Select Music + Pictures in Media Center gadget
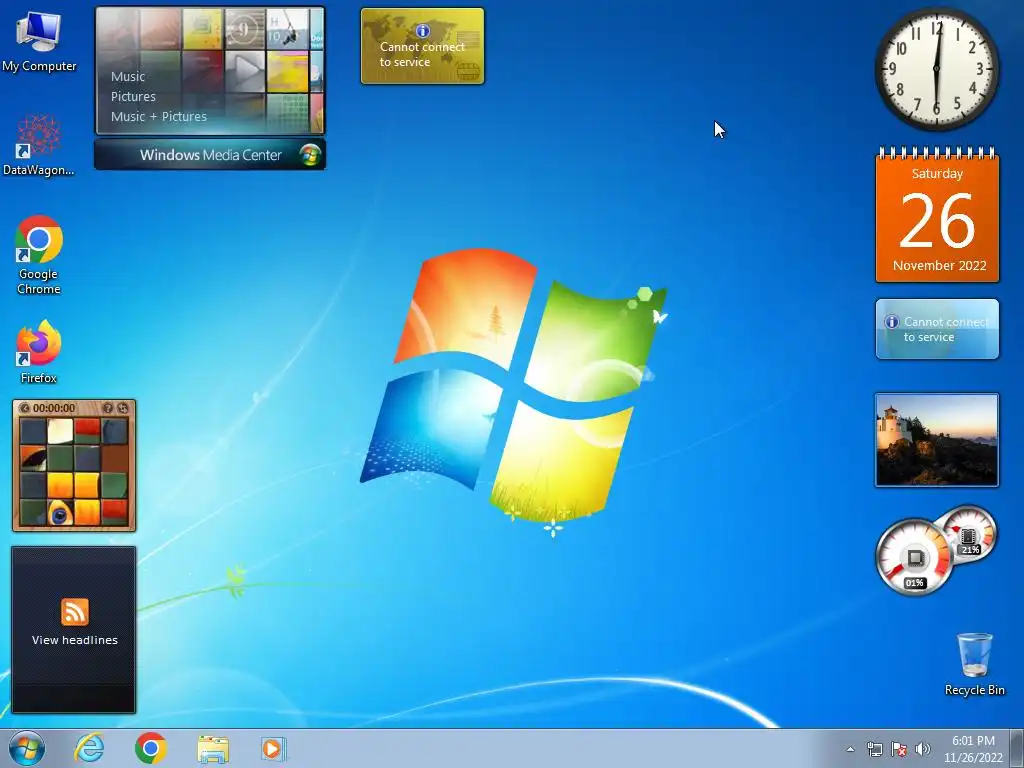The height and width of the screenshot is (768, 1024). tap(159, 117)
